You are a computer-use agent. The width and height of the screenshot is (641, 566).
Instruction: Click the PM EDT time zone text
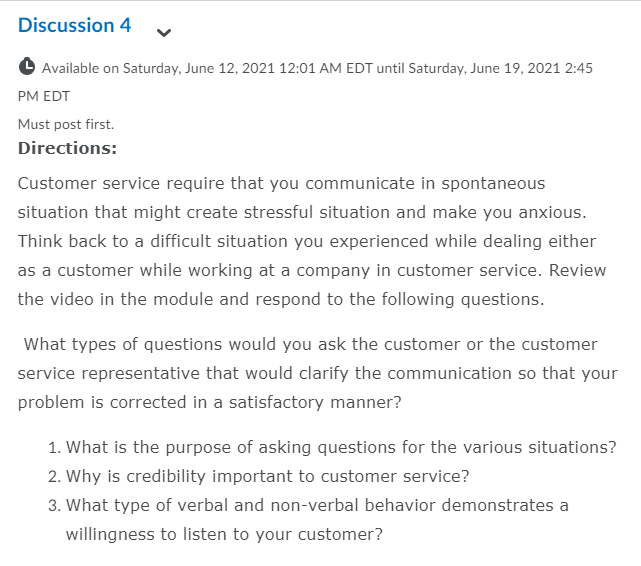point(44,96)
